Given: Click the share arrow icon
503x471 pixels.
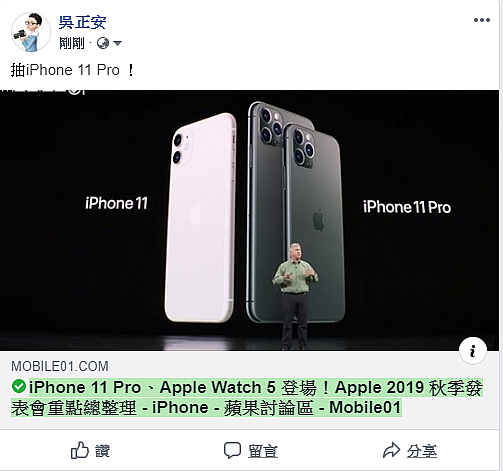Looking at the screenshot, I should [x=391, y=450].
